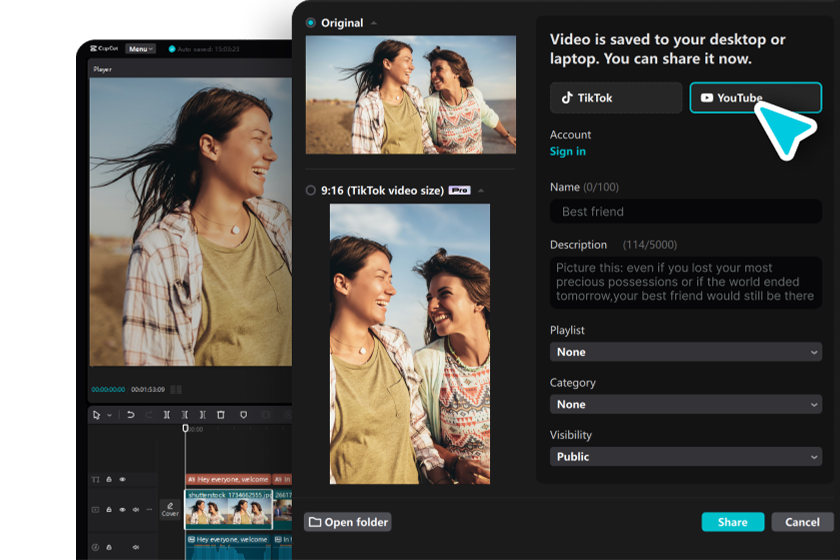Add a marker with the shield icon
Screen dimensions: 840x560
[243, 415]
